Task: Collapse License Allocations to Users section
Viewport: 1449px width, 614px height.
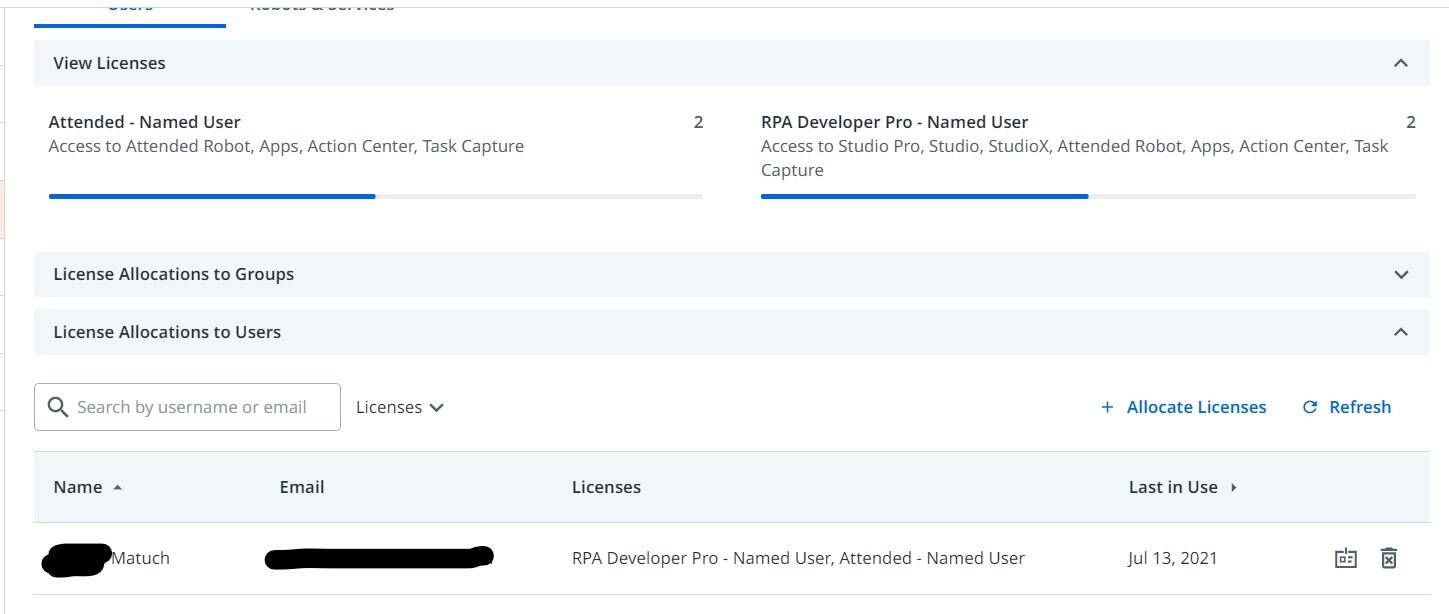Action: pos(1401,332)
